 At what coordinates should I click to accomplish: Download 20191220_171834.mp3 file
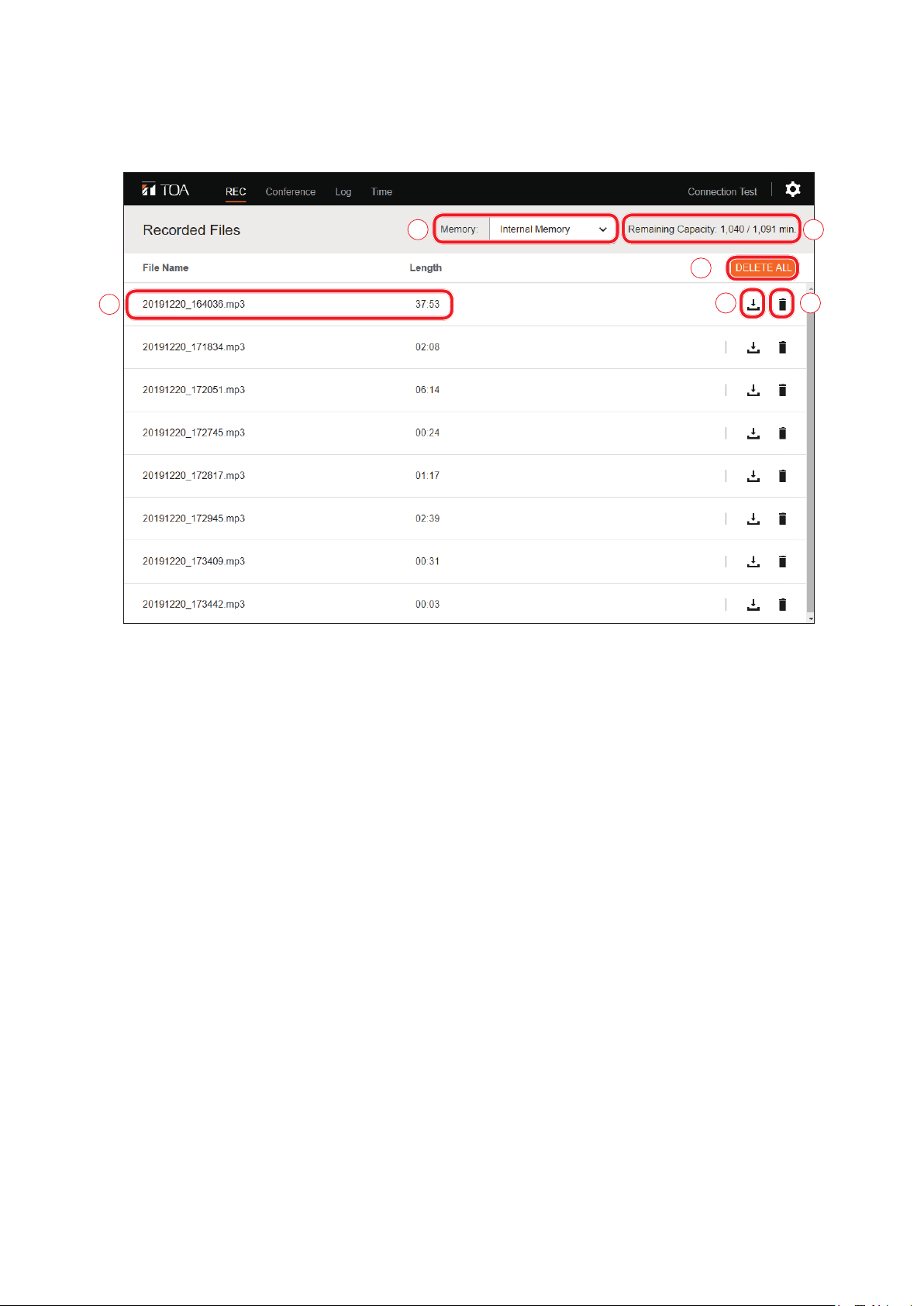coord(753,347)
